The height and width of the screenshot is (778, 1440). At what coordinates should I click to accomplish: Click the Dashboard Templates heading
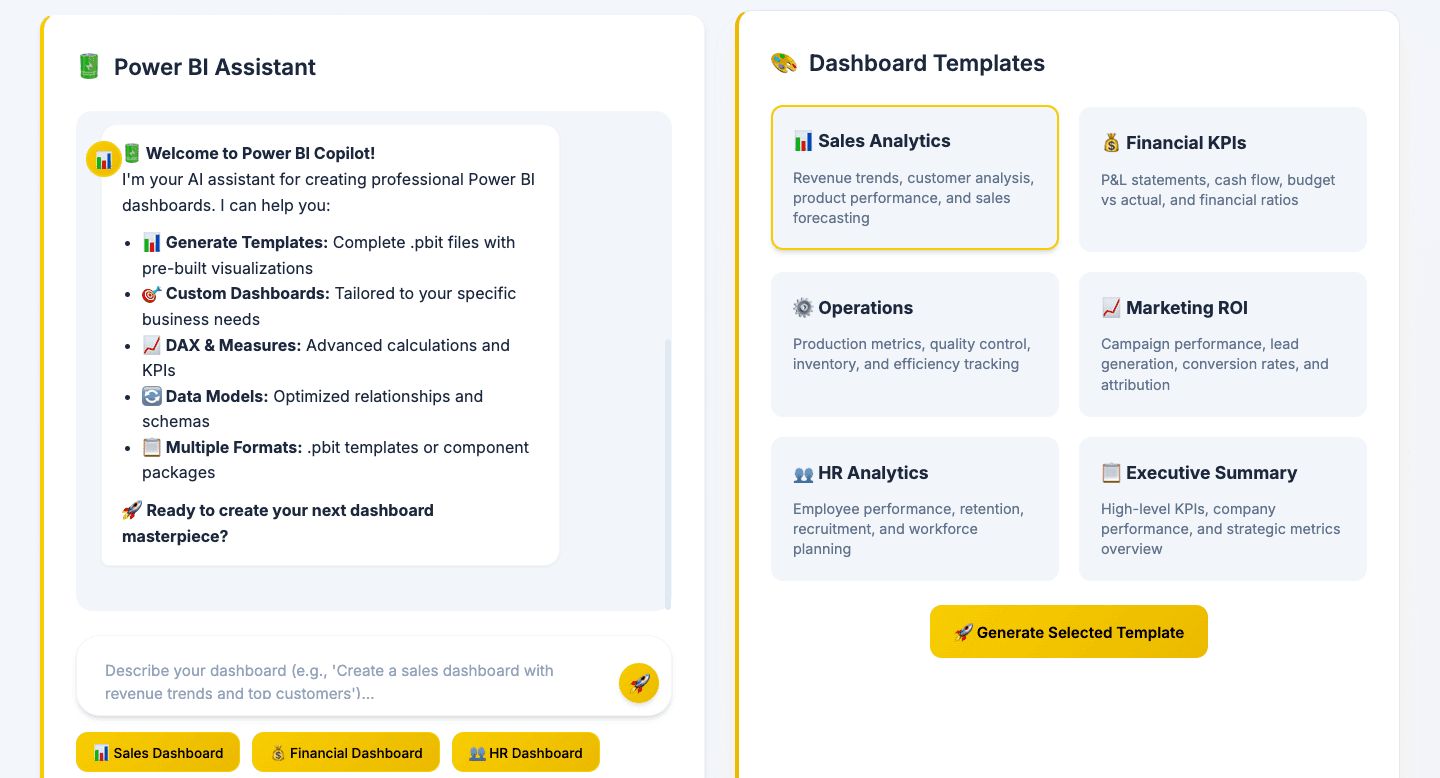point(927,63)
